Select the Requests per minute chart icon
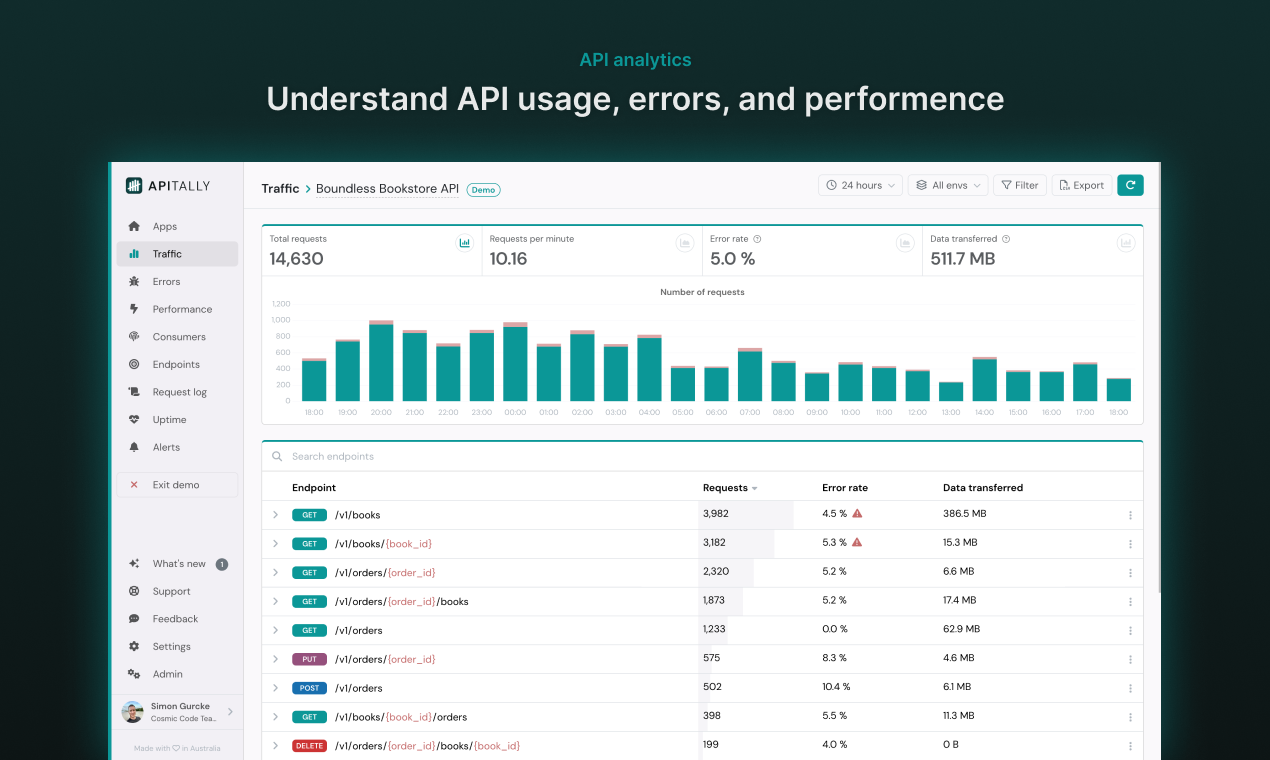The height and width of the screenshot is (760, 1270). 685,242
